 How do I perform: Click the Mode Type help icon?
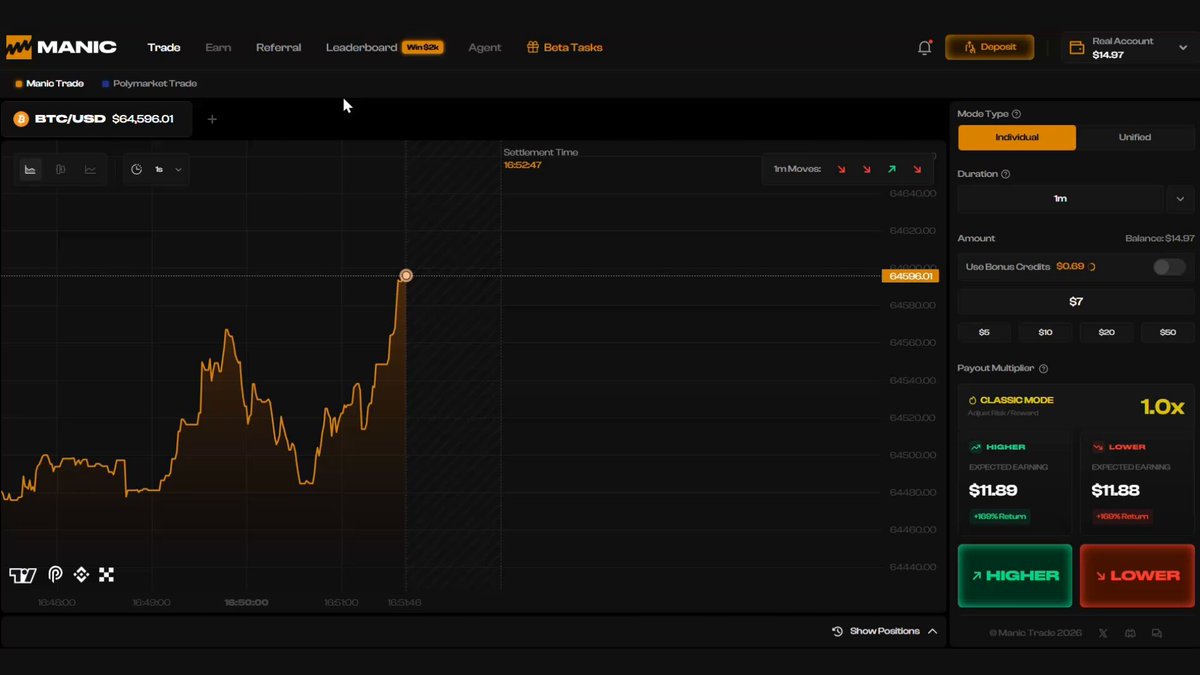click(1017, 114)
